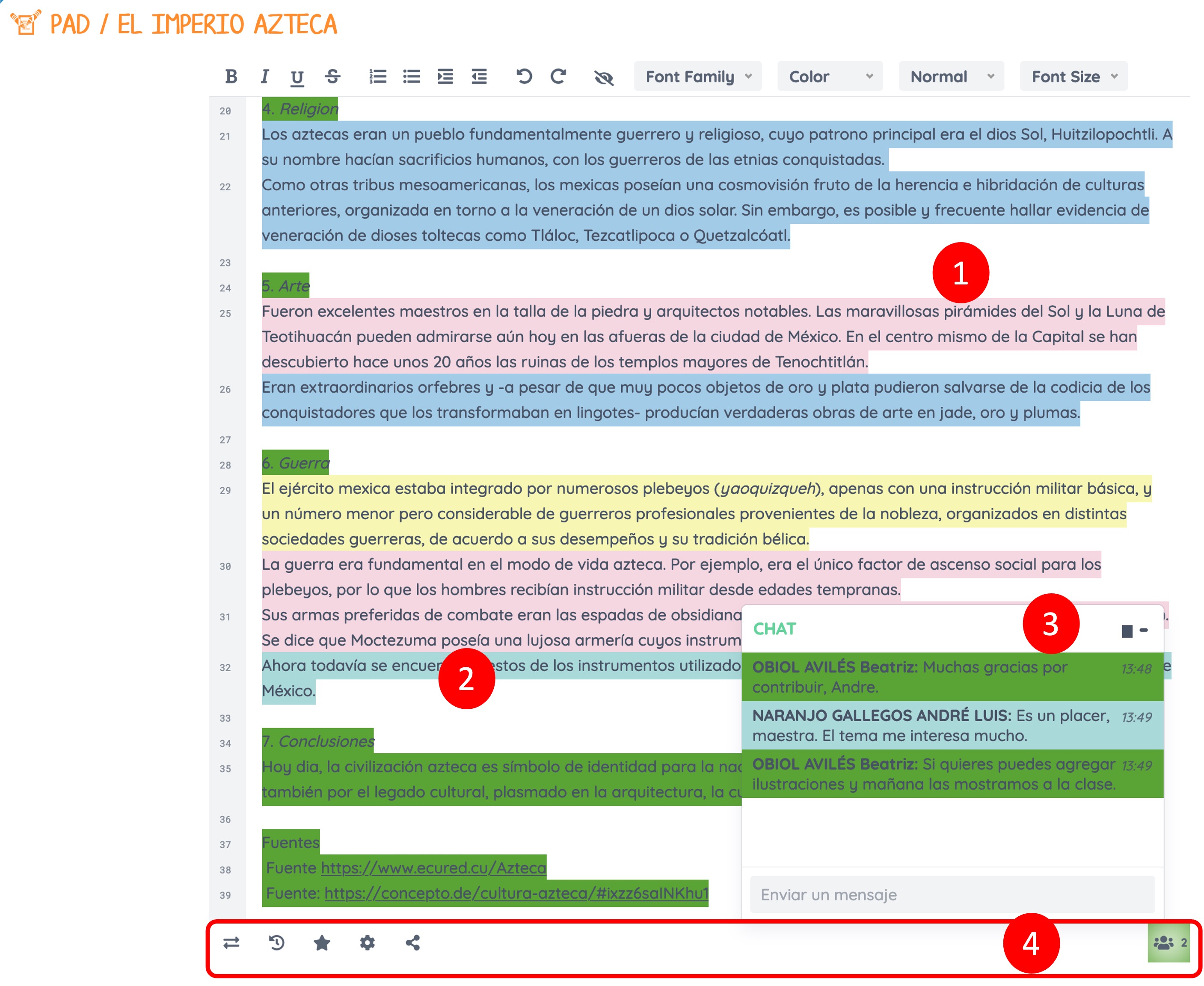Click the paragraph starting 'Como otras tribus mesoamericanas'
The height and width of the screenshot is (986, 1204).
pos(706,210)
